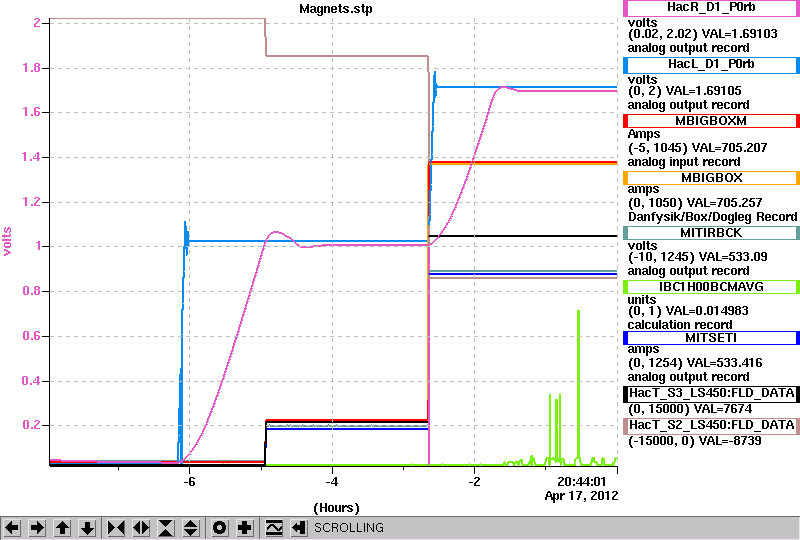
Task: Click the (Hours) x-axis label
Action: click(336, 508)
